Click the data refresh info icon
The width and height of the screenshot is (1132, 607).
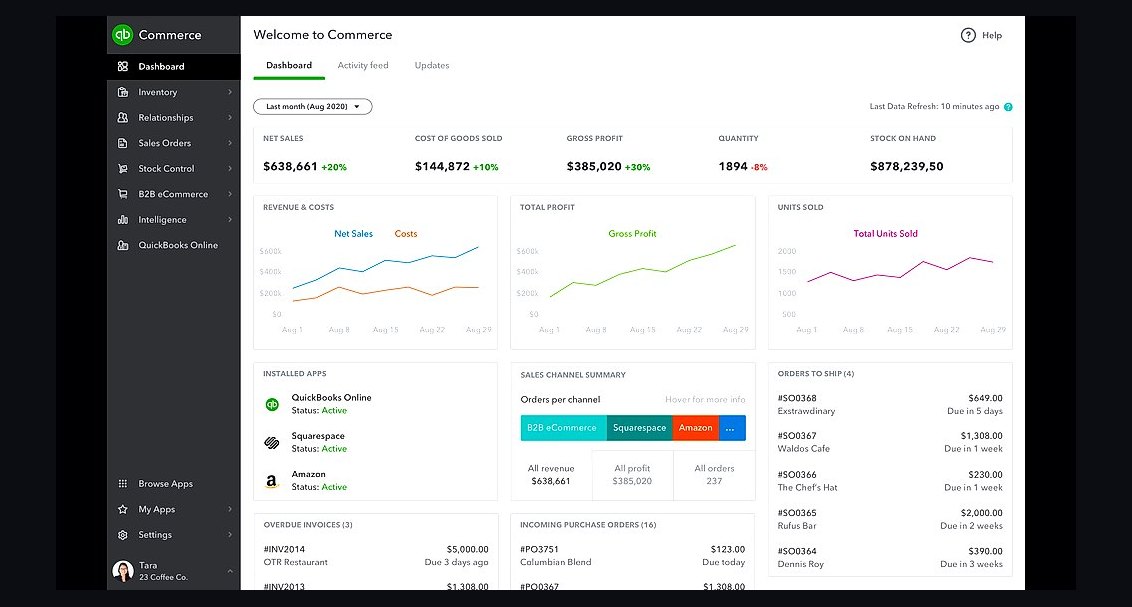(x=1008, y=107)
